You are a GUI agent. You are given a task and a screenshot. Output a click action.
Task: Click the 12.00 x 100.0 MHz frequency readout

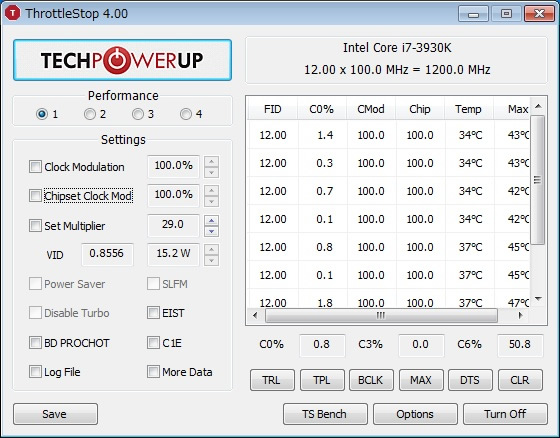[397, 70]
